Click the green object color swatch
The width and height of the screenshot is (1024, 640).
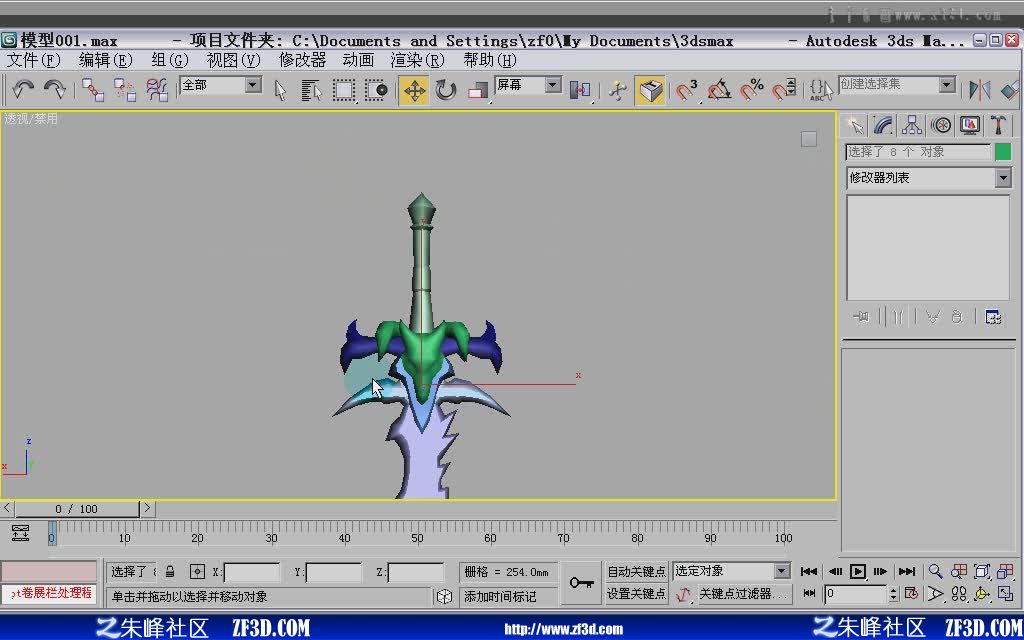click(1002, 152)
